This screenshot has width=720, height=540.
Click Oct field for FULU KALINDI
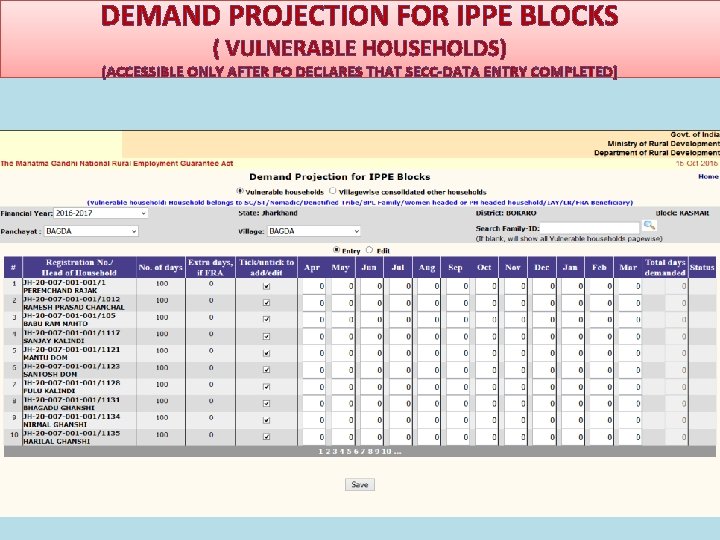[x=486, y=387]
